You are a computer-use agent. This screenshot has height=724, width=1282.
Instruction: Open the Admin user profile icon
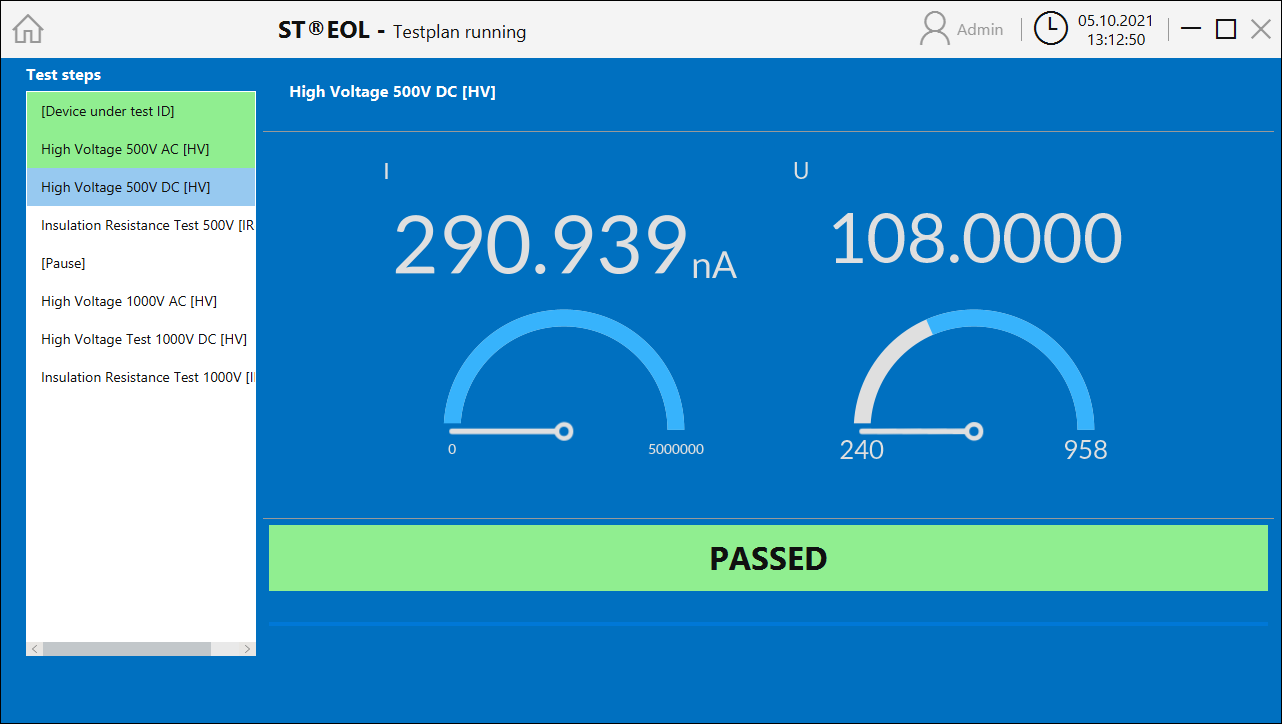pos(934,28)
